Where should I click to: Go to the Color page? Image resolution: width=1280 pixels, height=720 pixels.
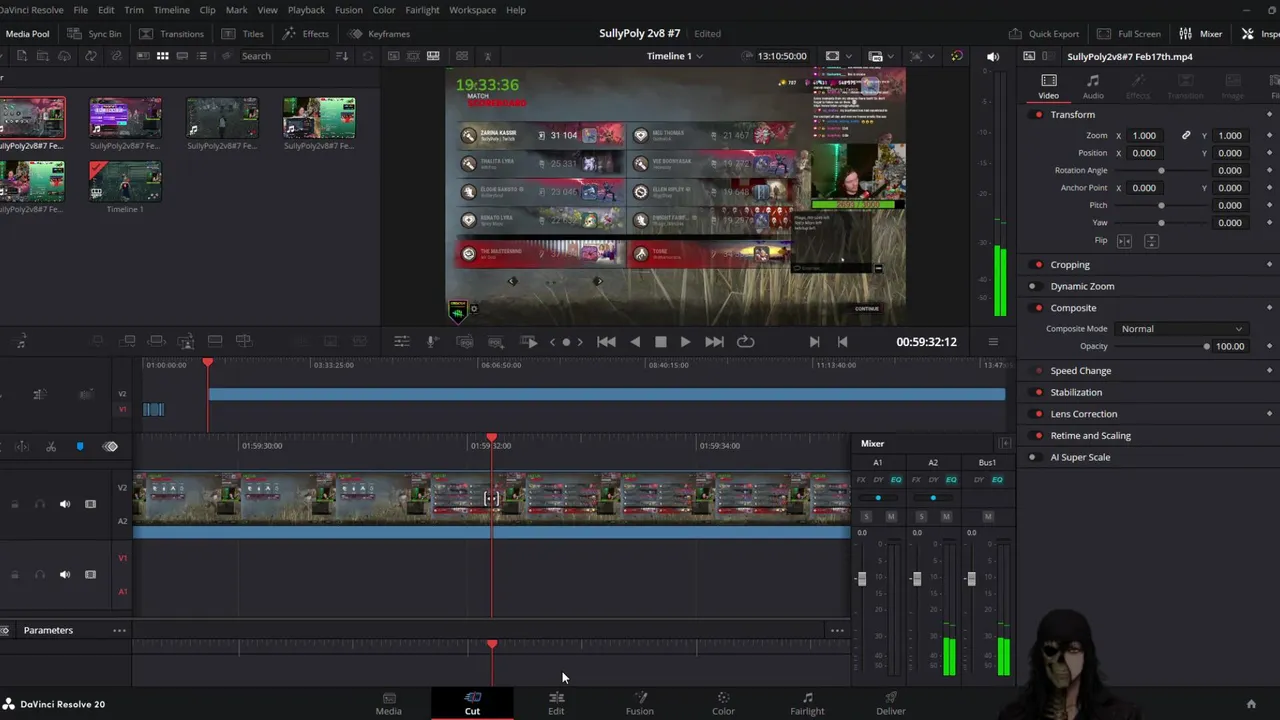point(723,704)
